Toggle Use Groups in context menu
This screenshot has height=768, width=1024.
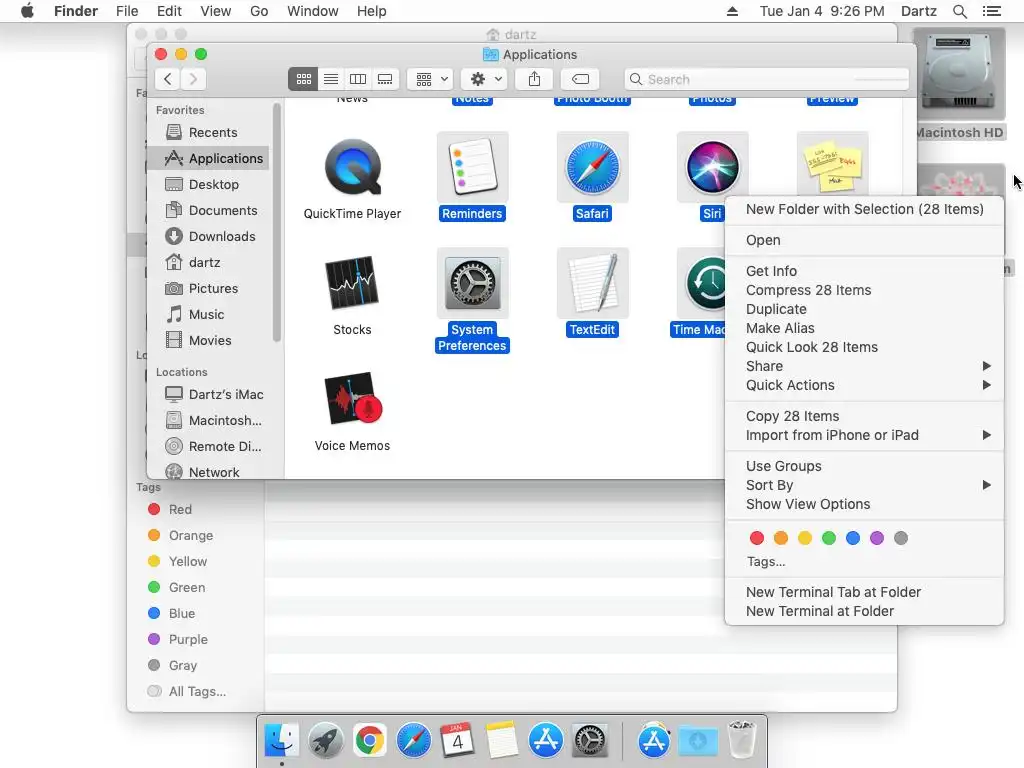865,466
